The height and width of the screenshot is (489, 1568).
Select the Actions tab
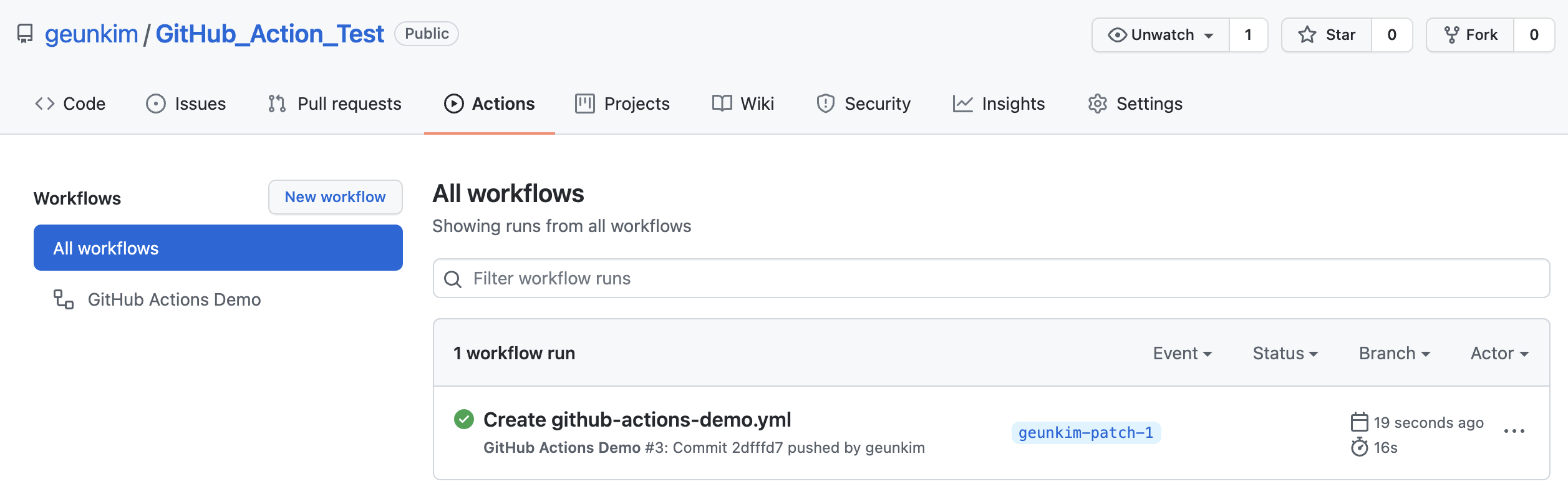click(490, 104)
